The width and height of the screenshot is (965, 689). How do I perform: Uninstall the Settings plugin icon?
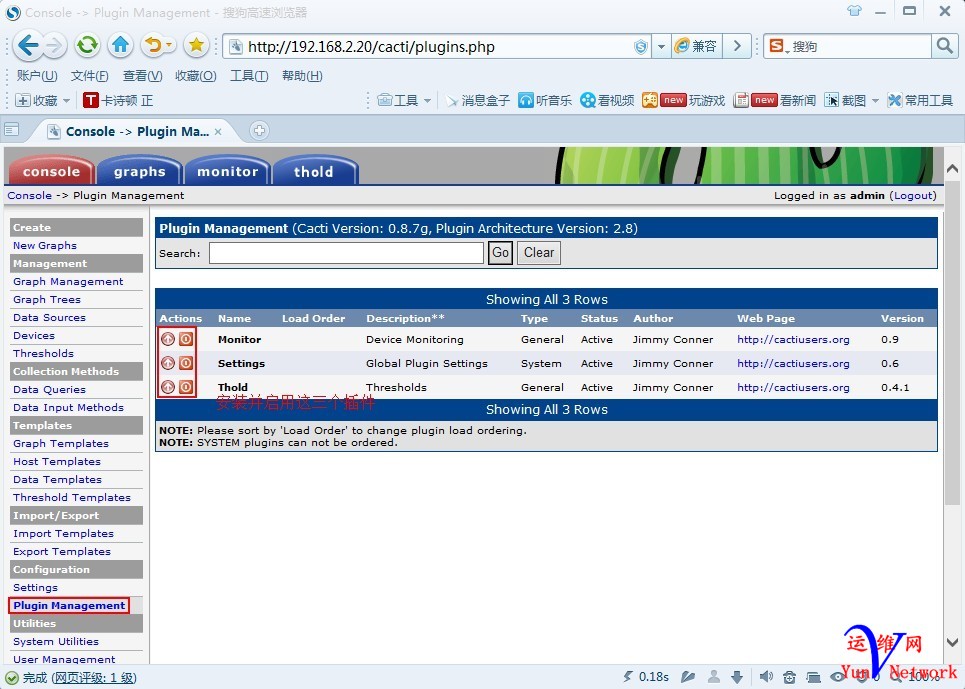click(x=168, y=363)
